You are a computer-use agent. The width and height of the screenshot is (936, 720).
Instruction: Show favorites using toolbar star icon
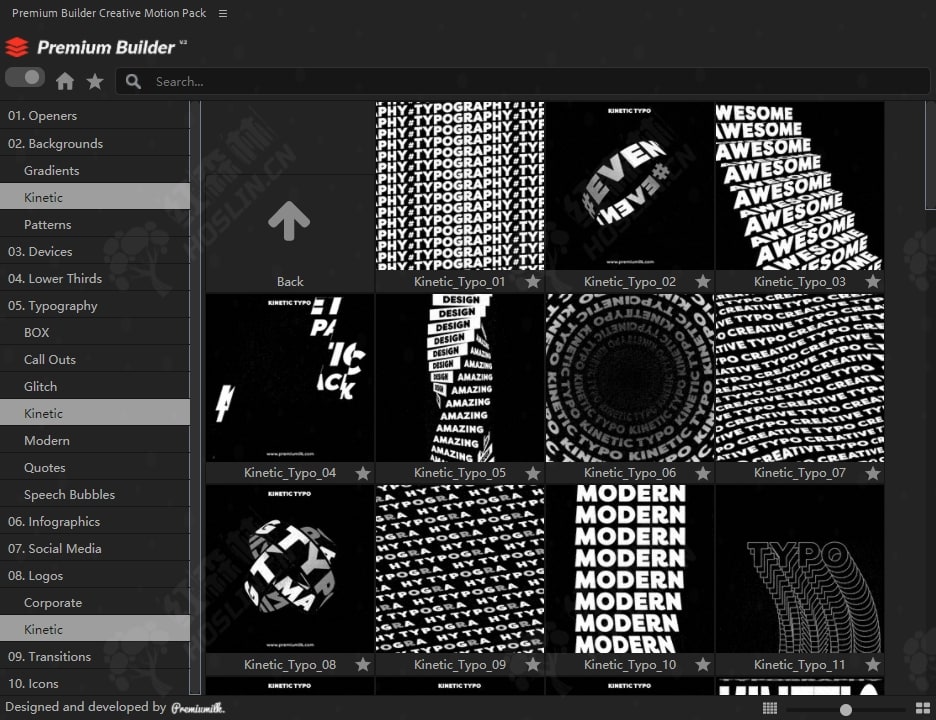tap(95, 81)
